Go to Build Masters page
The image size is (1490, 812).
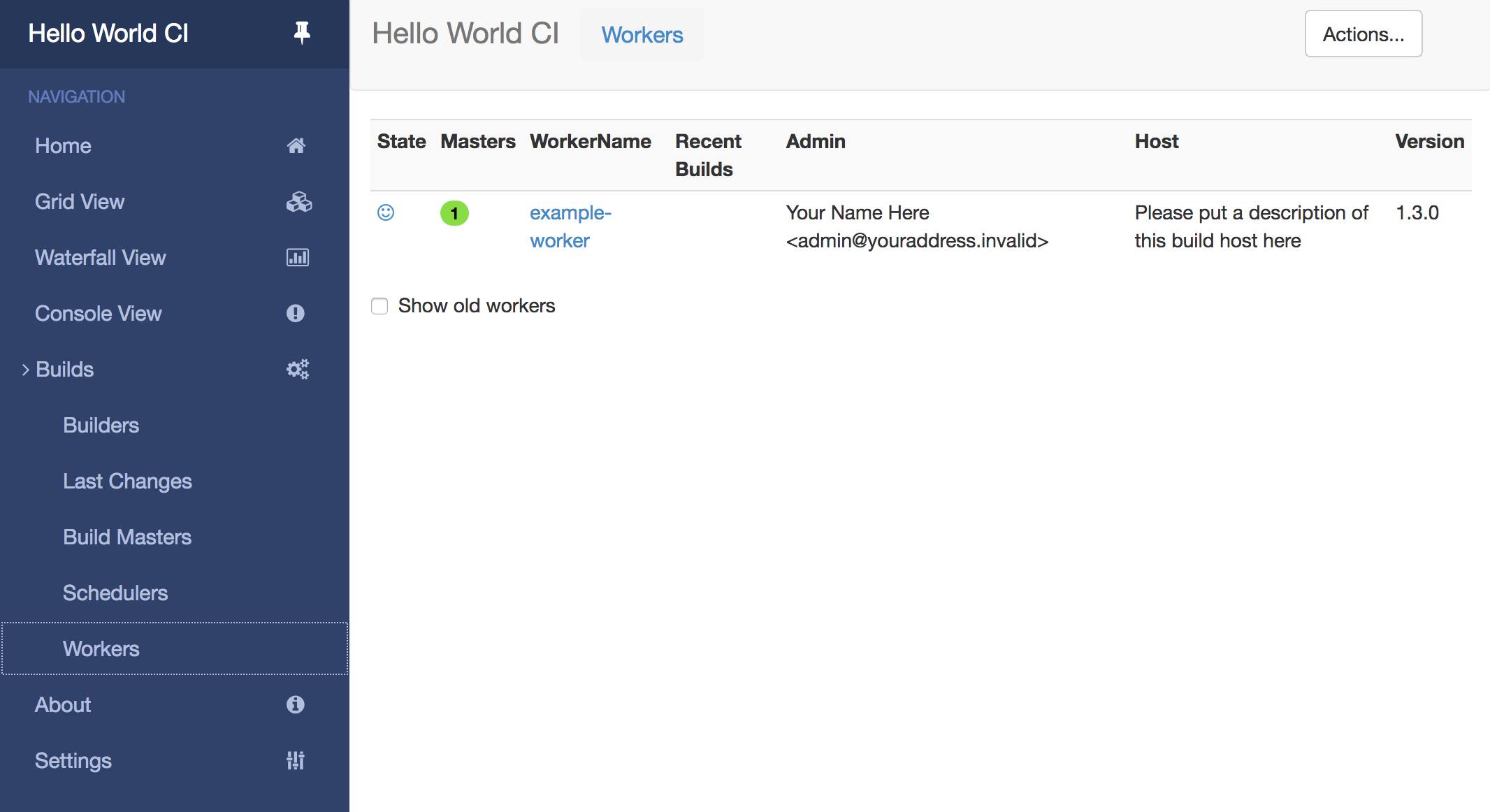tap(127, 537)
